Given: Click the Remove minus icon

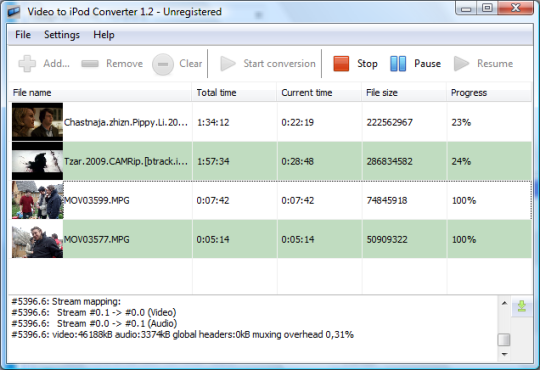Looking at the screenshot, I should coord(90,64).
